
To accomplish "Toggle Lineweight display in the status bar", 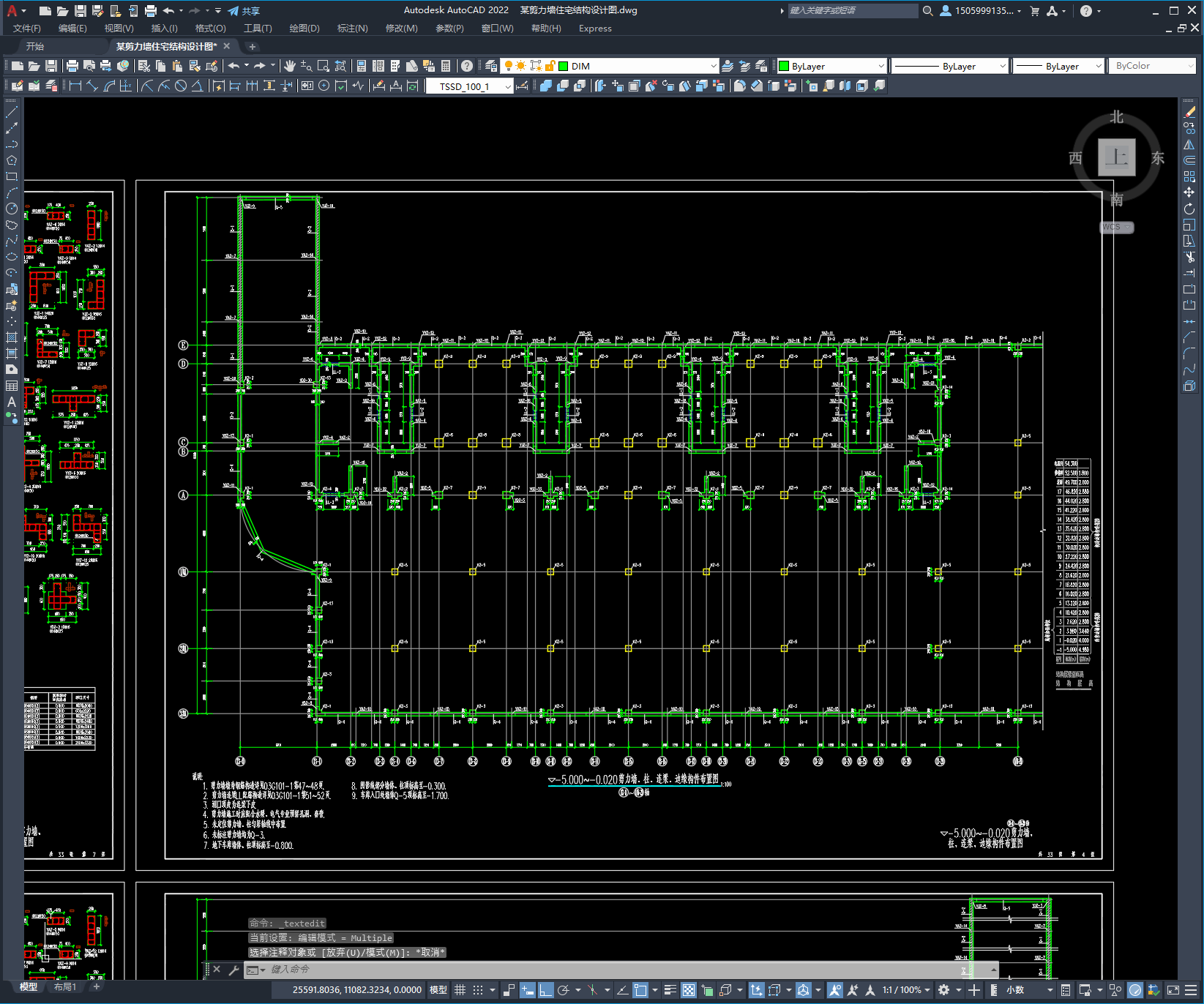I will (x=670, y=990).
